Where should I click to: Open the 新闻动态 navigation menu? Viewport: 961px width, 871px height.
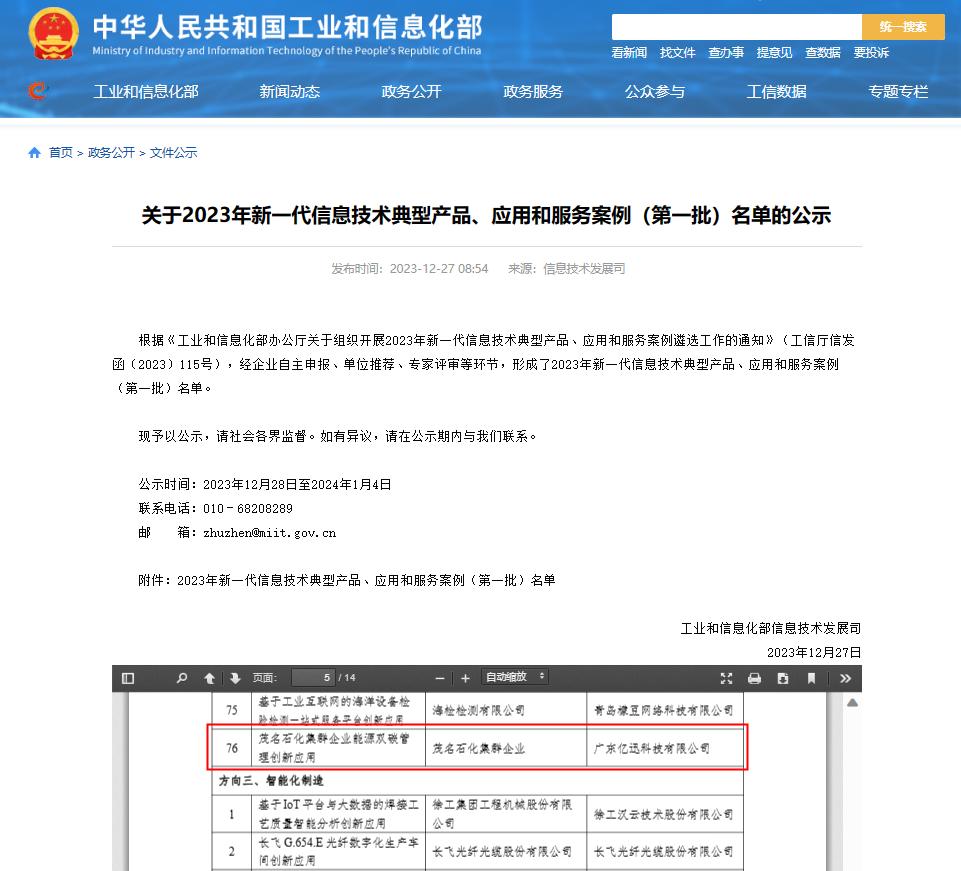point(289,92)
